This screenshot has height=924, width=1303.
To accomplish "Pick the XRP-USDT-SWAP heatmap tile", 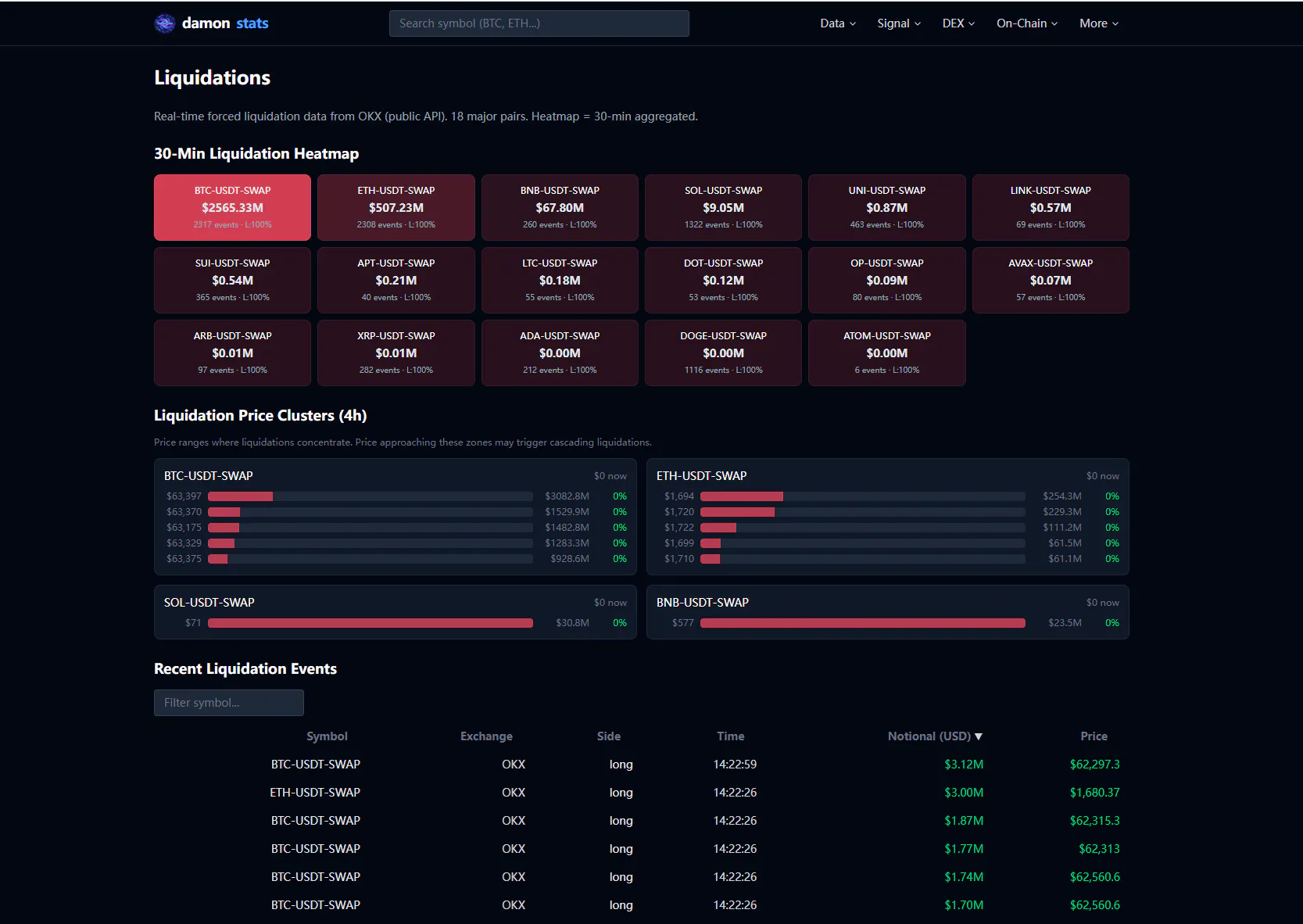I will click(396, 353).
